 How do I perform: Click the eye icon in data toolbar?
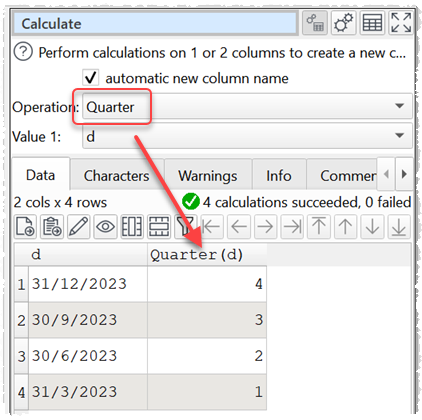(105, 227)
